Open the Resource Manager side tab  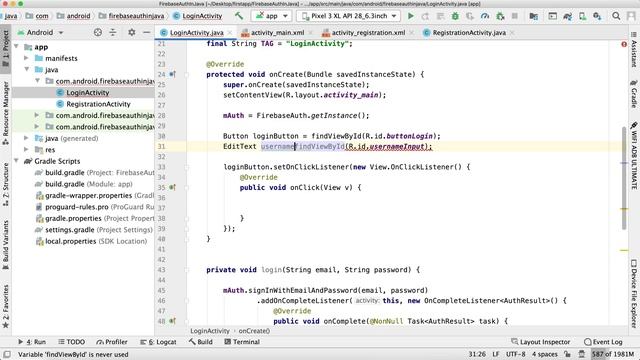(x=5, y=113)
